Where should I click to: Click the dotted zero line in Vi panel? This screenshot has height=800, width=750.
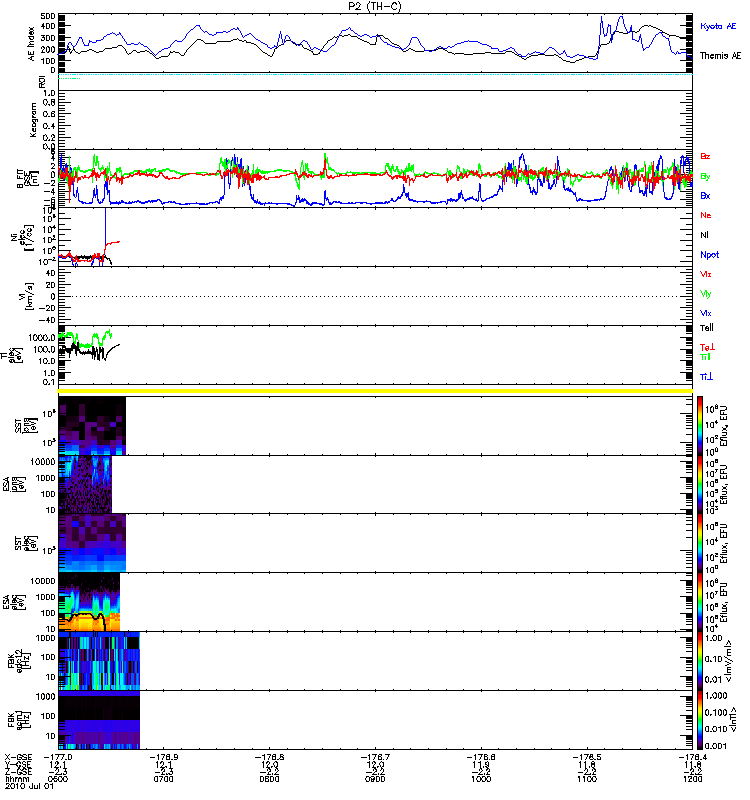[375, 296]
